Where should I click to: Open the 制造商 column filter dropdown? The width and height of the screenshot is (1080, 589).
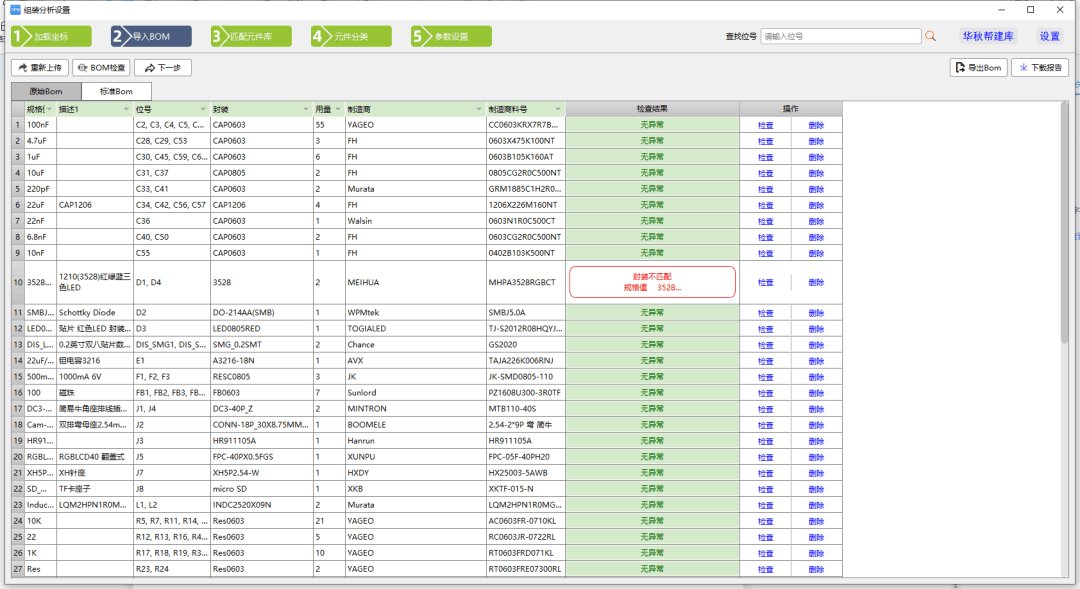(479, 110)
